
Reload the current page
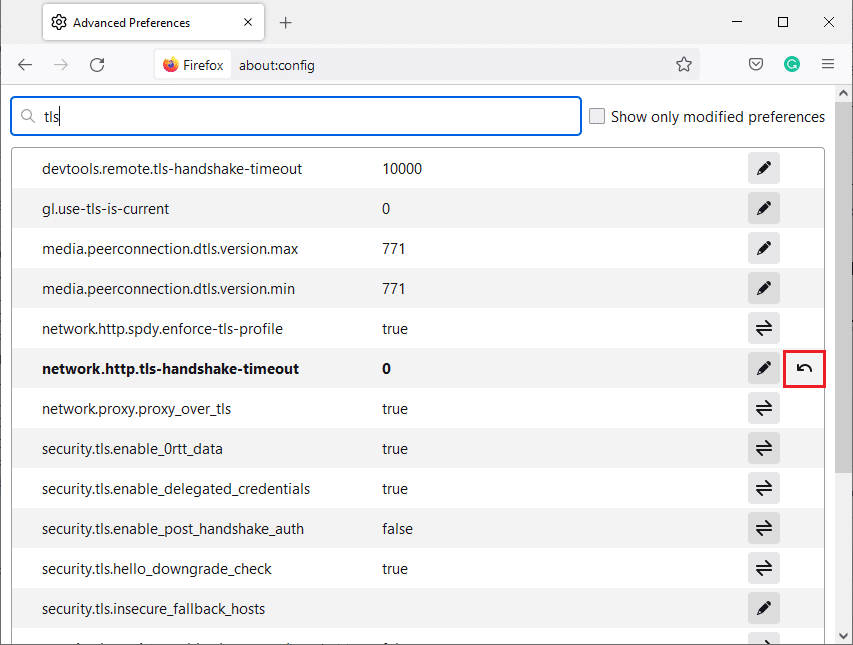pos(97,65)
